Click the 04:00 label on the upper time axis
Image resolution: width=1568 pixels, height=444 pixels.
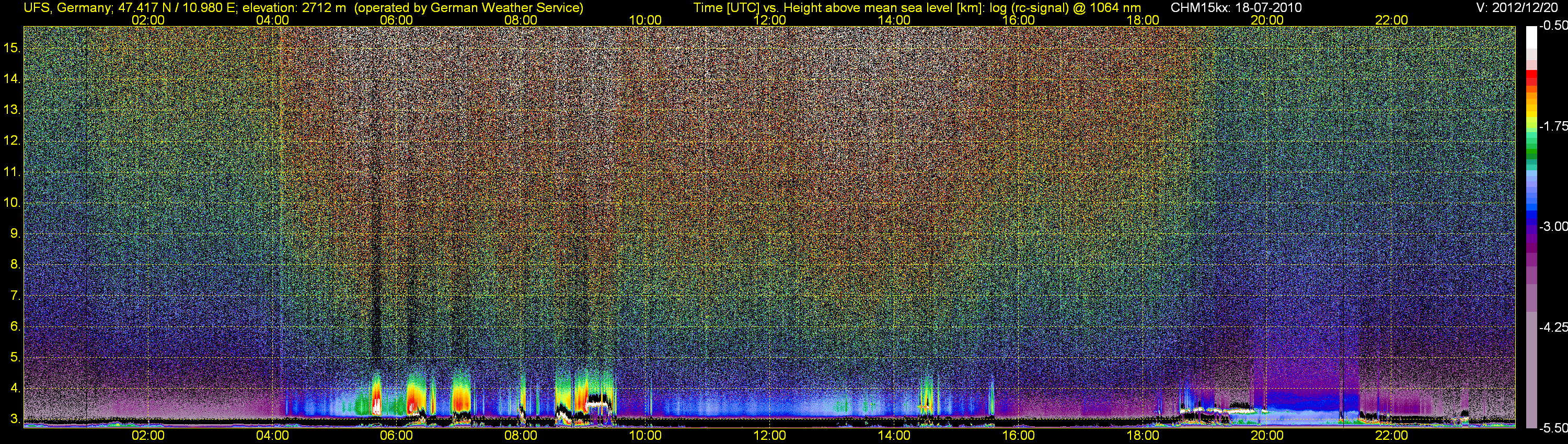[272, 20]
